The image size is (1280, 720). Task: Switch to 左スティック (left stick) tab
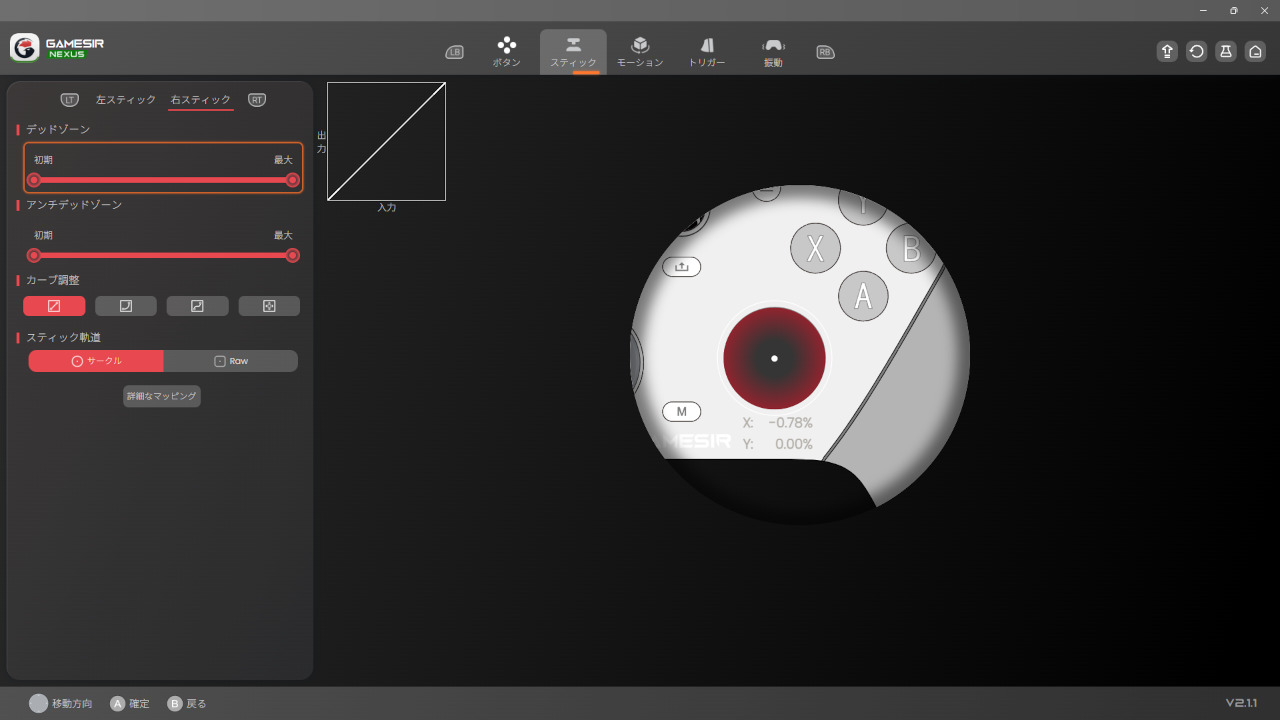[126, 100]
